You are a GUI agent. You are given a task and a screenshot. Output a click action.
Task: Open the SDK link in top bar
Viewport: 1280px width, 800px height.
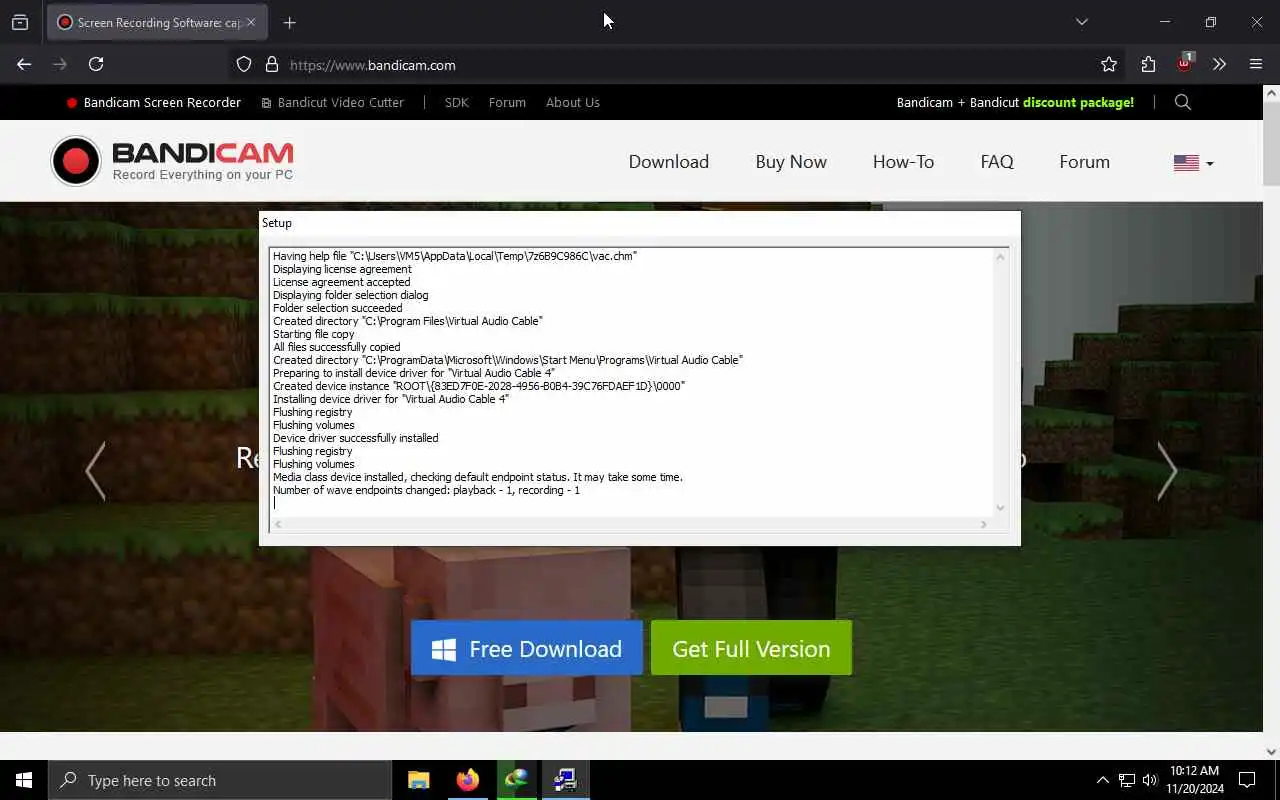(x=456, y=102)
